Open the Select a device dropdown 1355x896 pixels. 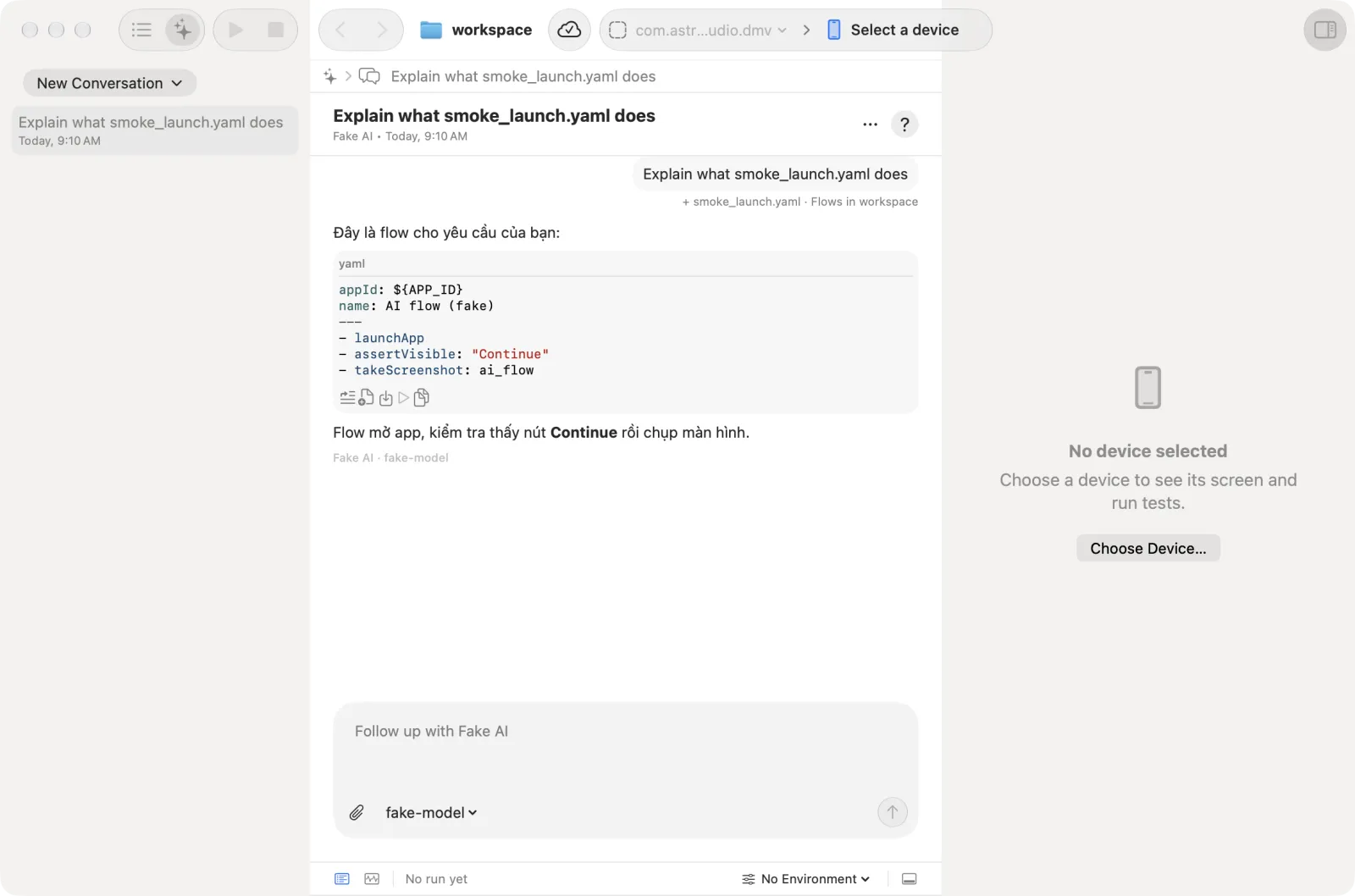893,30
